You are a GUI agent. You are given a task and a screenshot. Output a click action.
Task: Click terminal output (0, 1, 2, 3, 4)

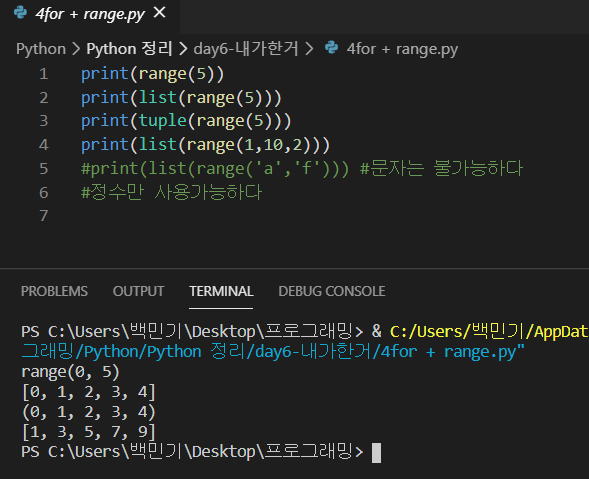click(89, 412)
